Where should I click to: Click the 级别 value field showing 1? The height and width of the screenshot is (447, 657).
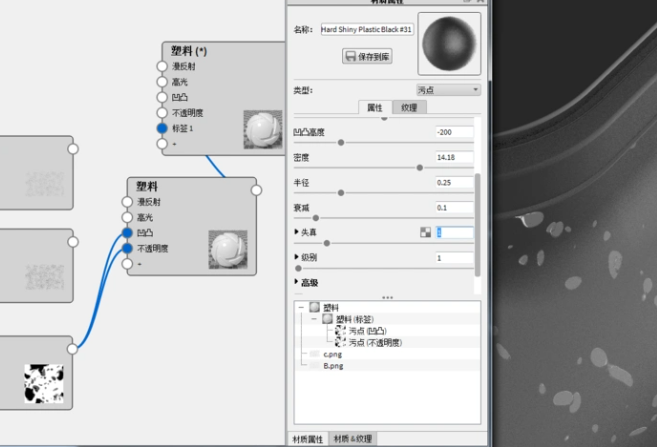[x=455, y=258]
